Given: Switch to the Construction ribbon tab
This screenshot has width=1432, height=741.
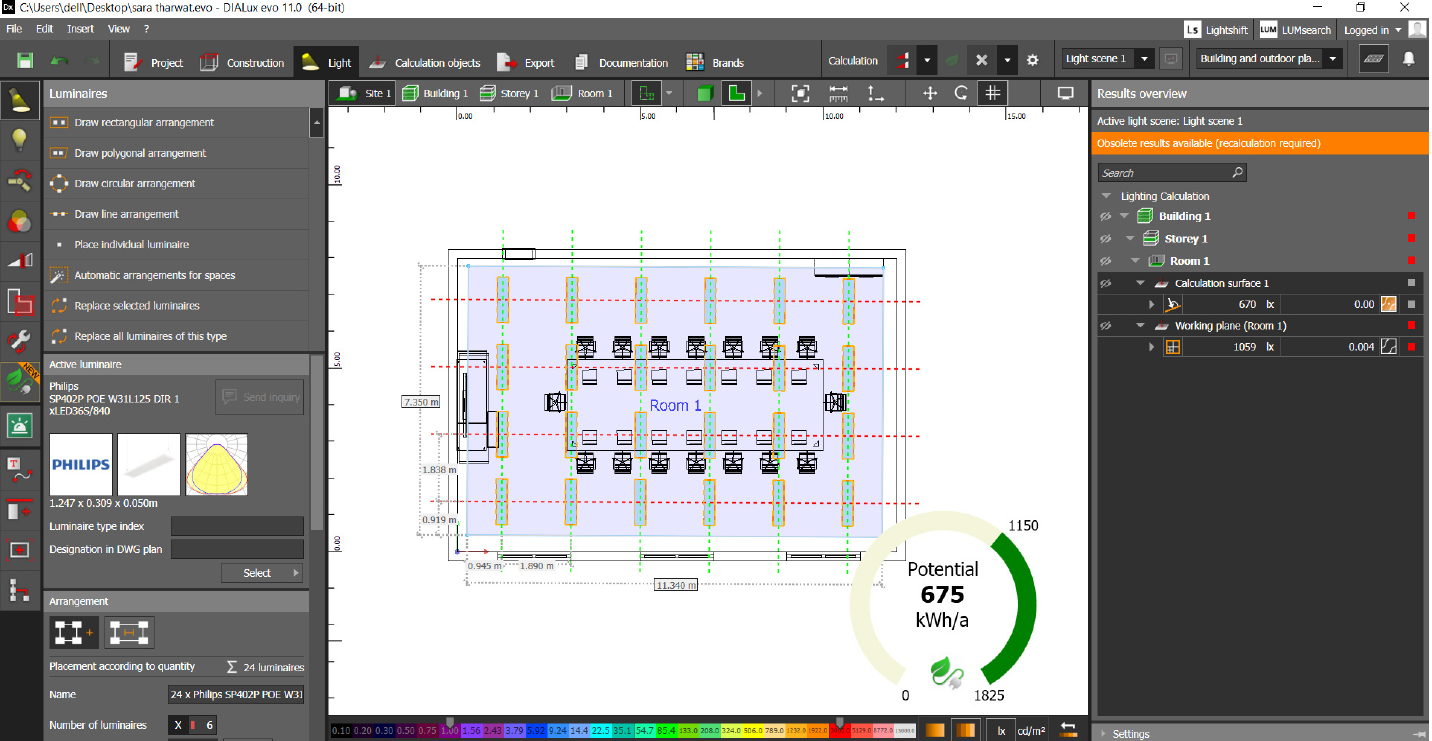Looking at the screenshot, I should click(x=253, y=61).
